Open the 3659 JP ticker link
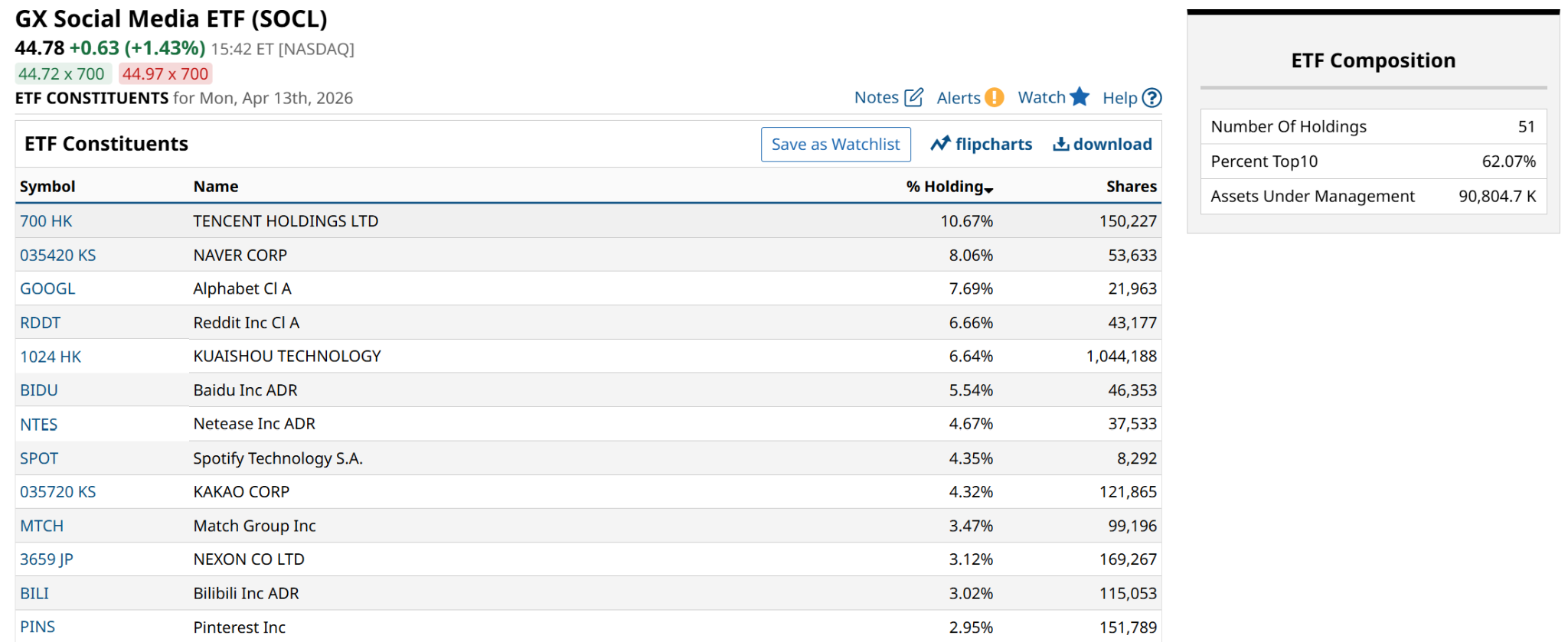The image size is (1568, 642). coord(47,559)
